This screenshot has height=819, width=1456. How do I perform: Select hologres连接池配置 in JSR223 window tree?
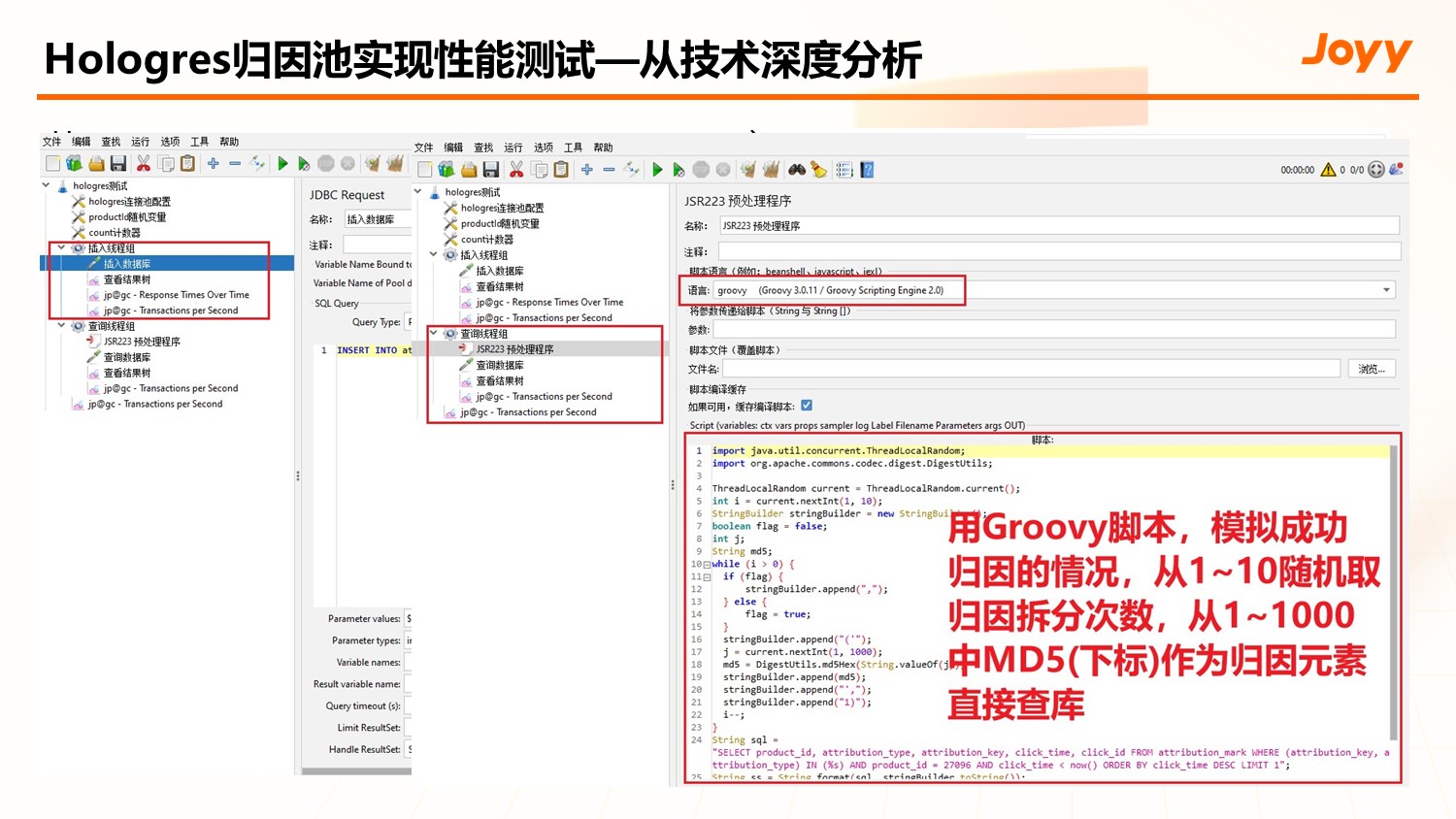[502, 208]
